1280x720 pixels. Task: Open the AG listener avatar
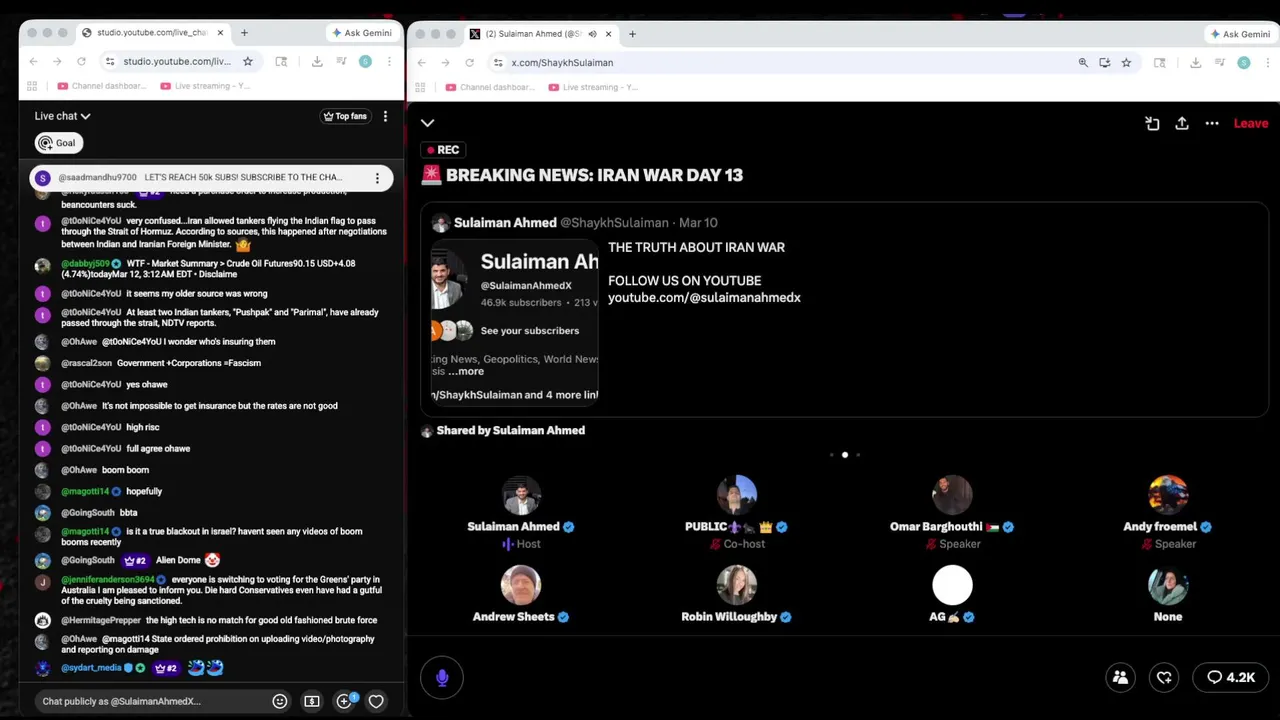point(952,585)
